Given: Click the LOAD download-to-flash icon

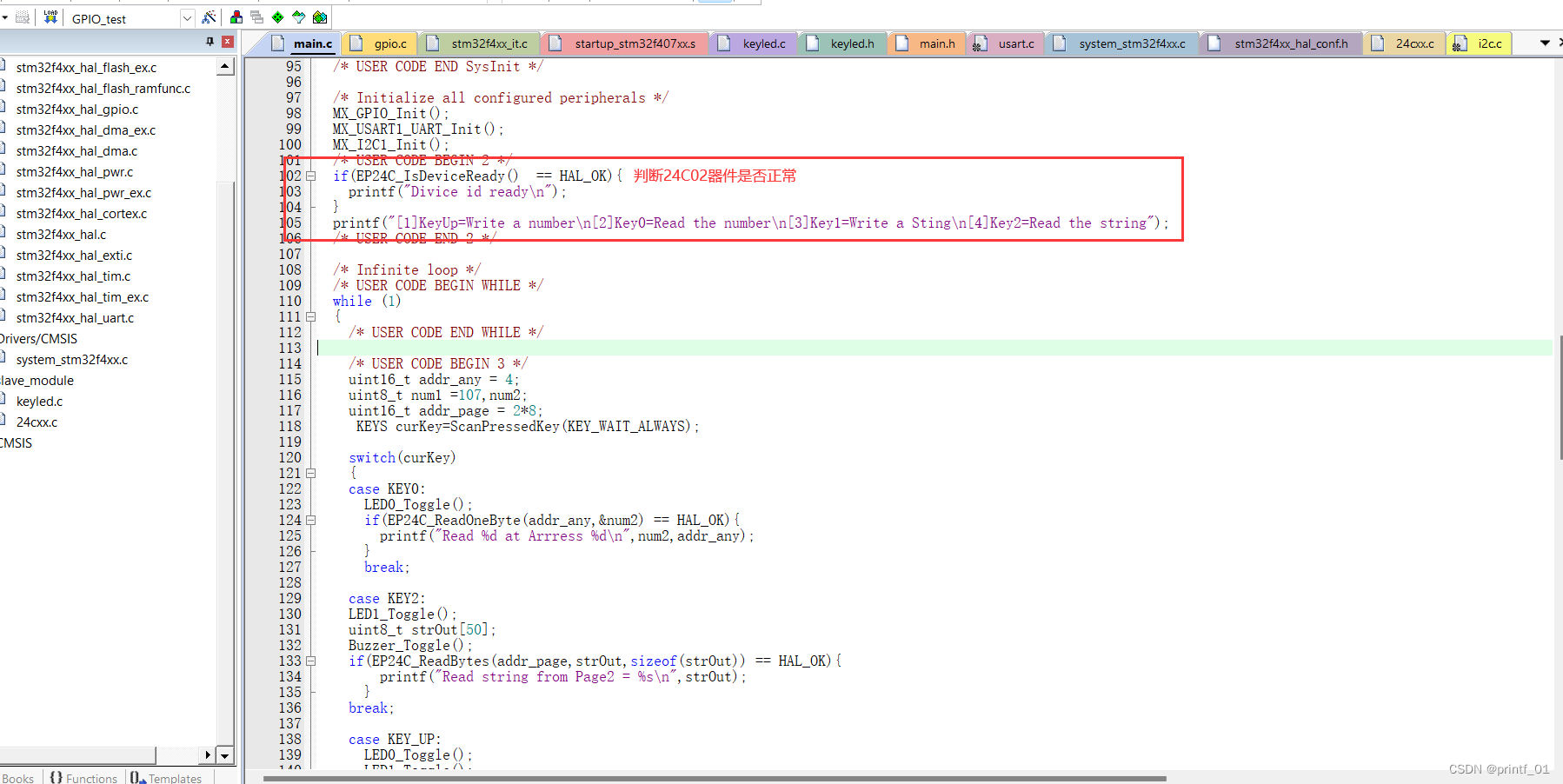Looking at the screenshot, I should [50, 17].
